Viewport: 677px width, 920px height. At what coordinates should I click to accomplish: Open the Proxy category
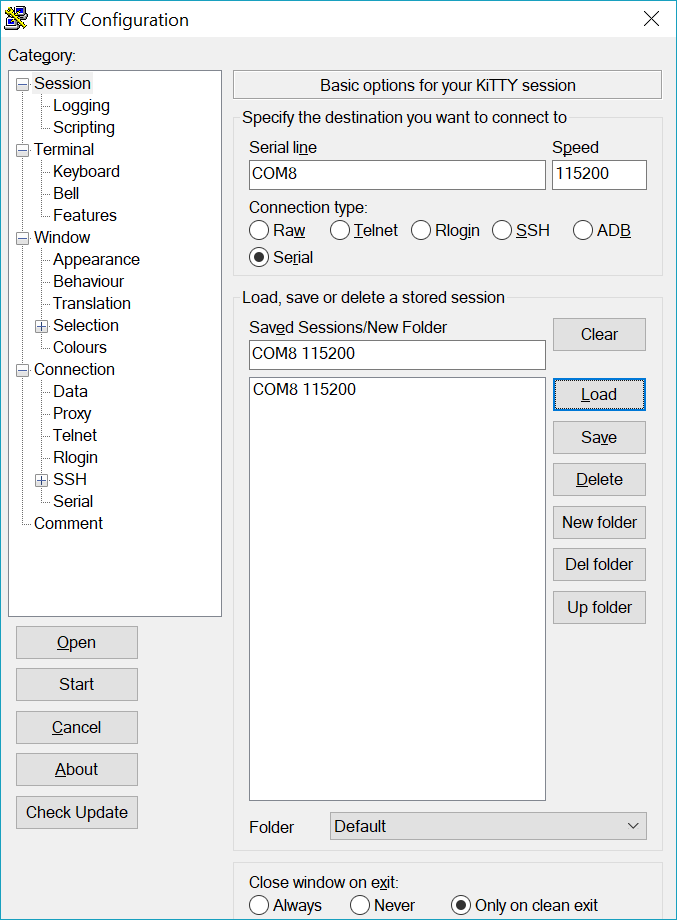tap(72, 414)
